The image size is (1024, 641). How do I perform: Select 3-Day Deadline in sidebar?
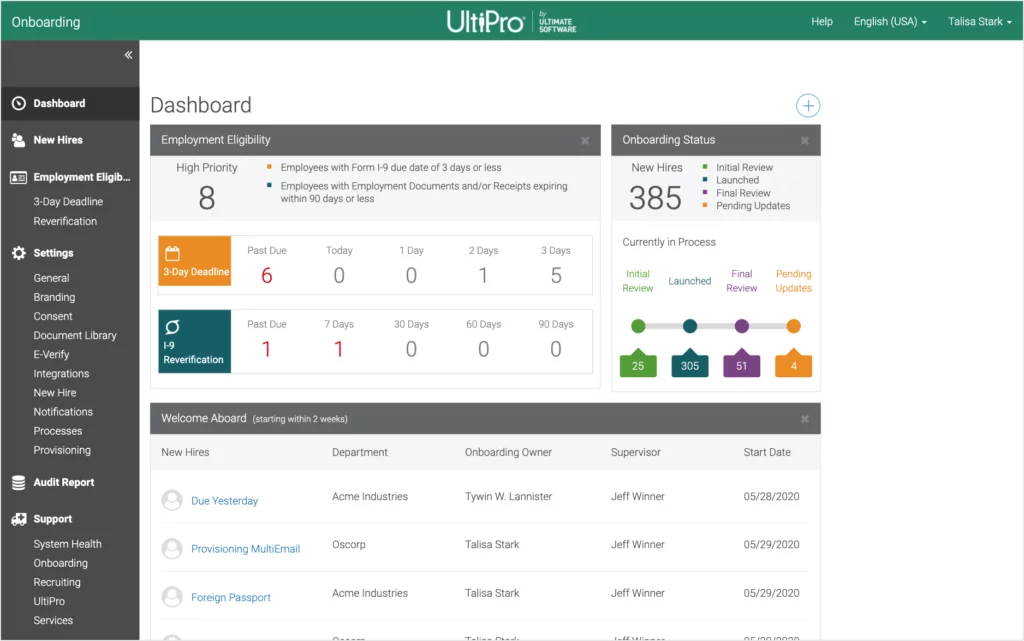[x=68, y=201]
